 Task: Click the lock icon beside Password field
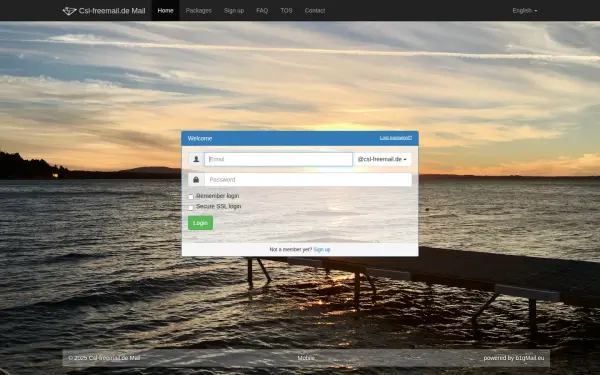tap(196, 179)
